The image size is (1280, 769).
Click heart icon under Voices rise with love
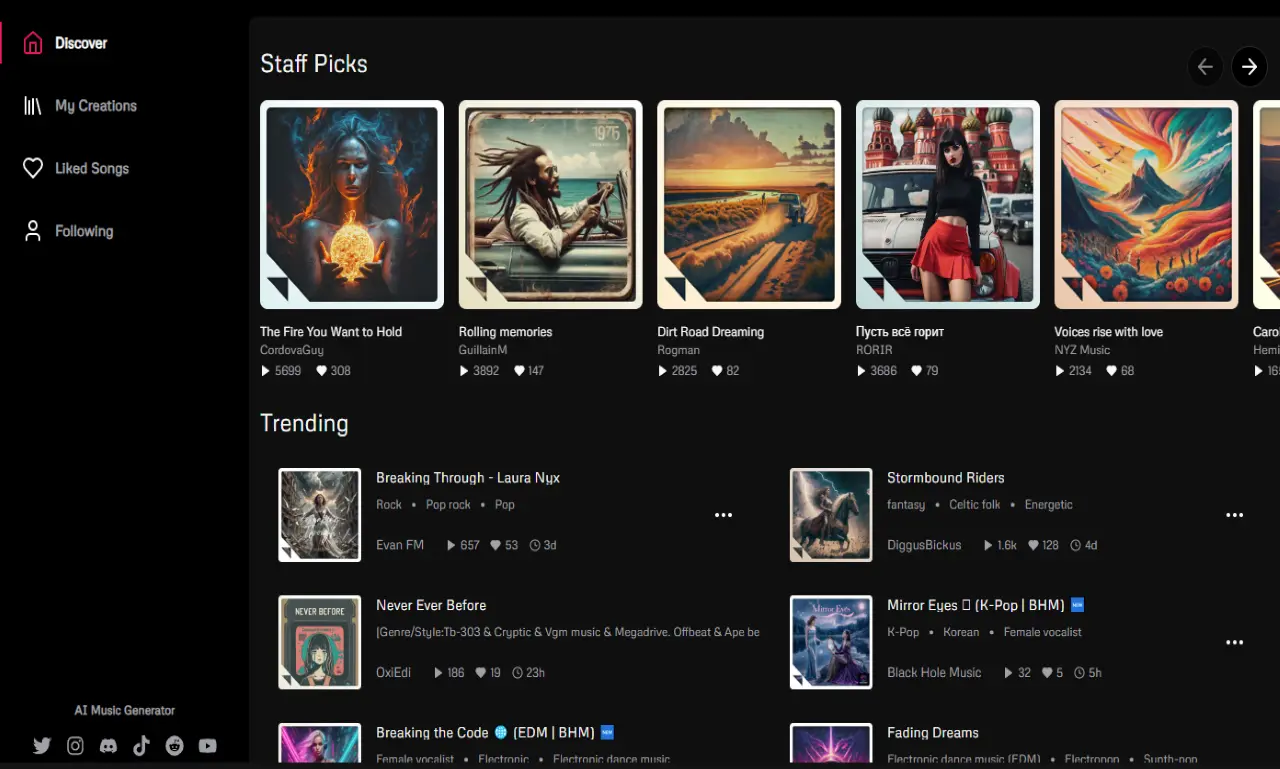click(x=1112, y=371)
